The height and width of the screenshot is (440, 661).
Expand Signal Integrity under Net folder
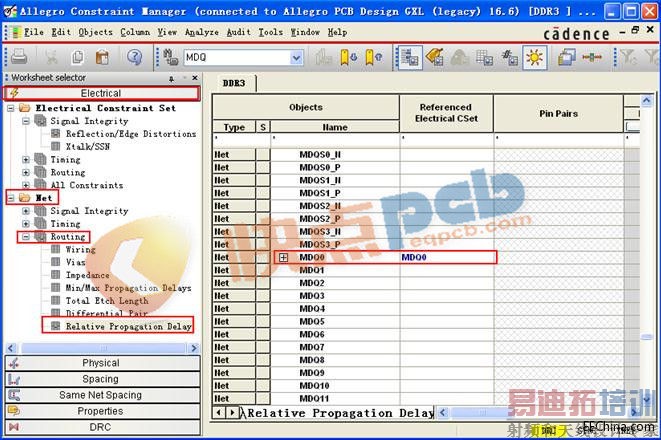pyautogui.click(x=26, y=211)
